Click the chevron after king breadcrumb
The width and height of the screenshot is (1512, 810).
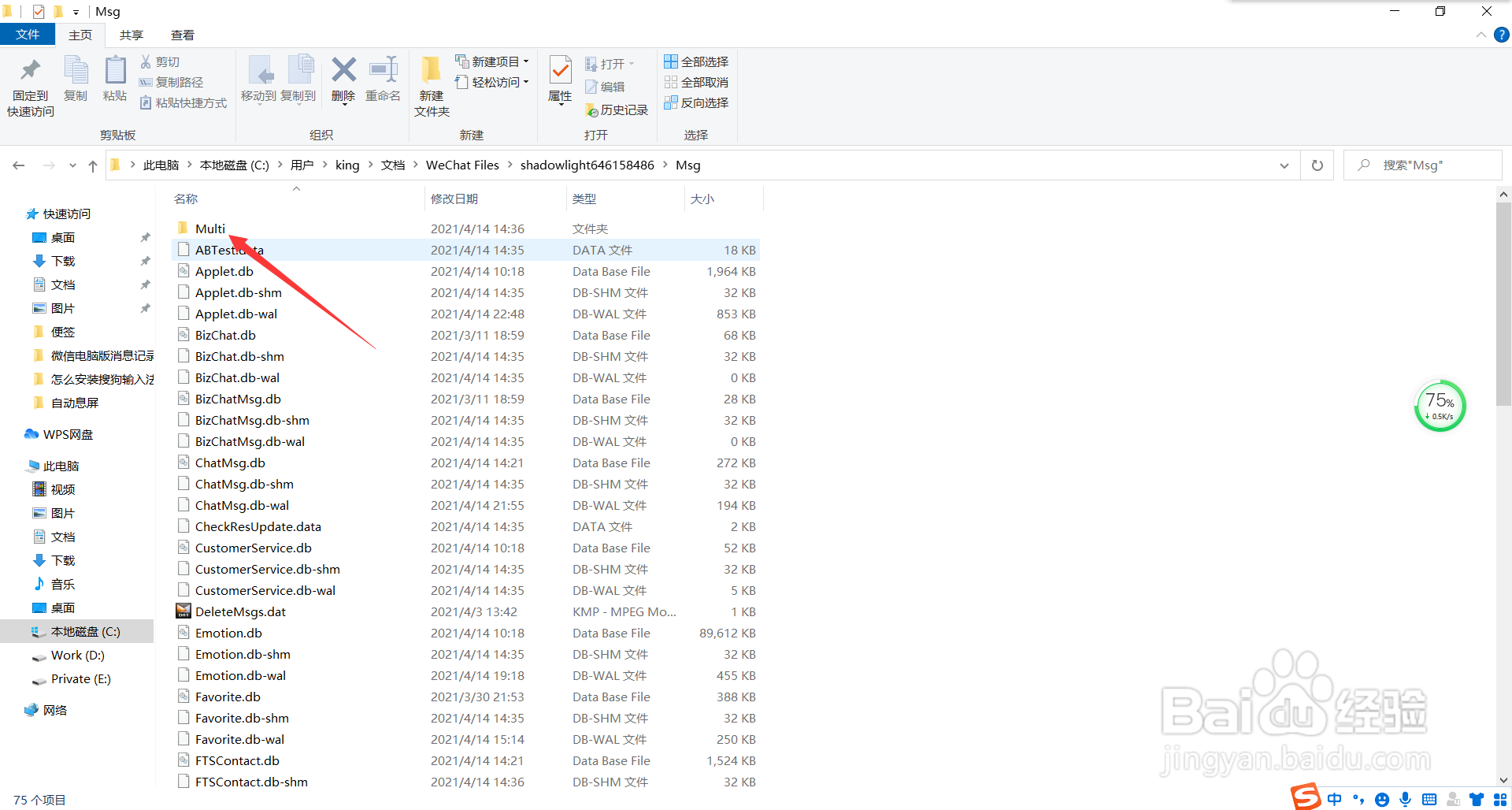tap(370, 165)
